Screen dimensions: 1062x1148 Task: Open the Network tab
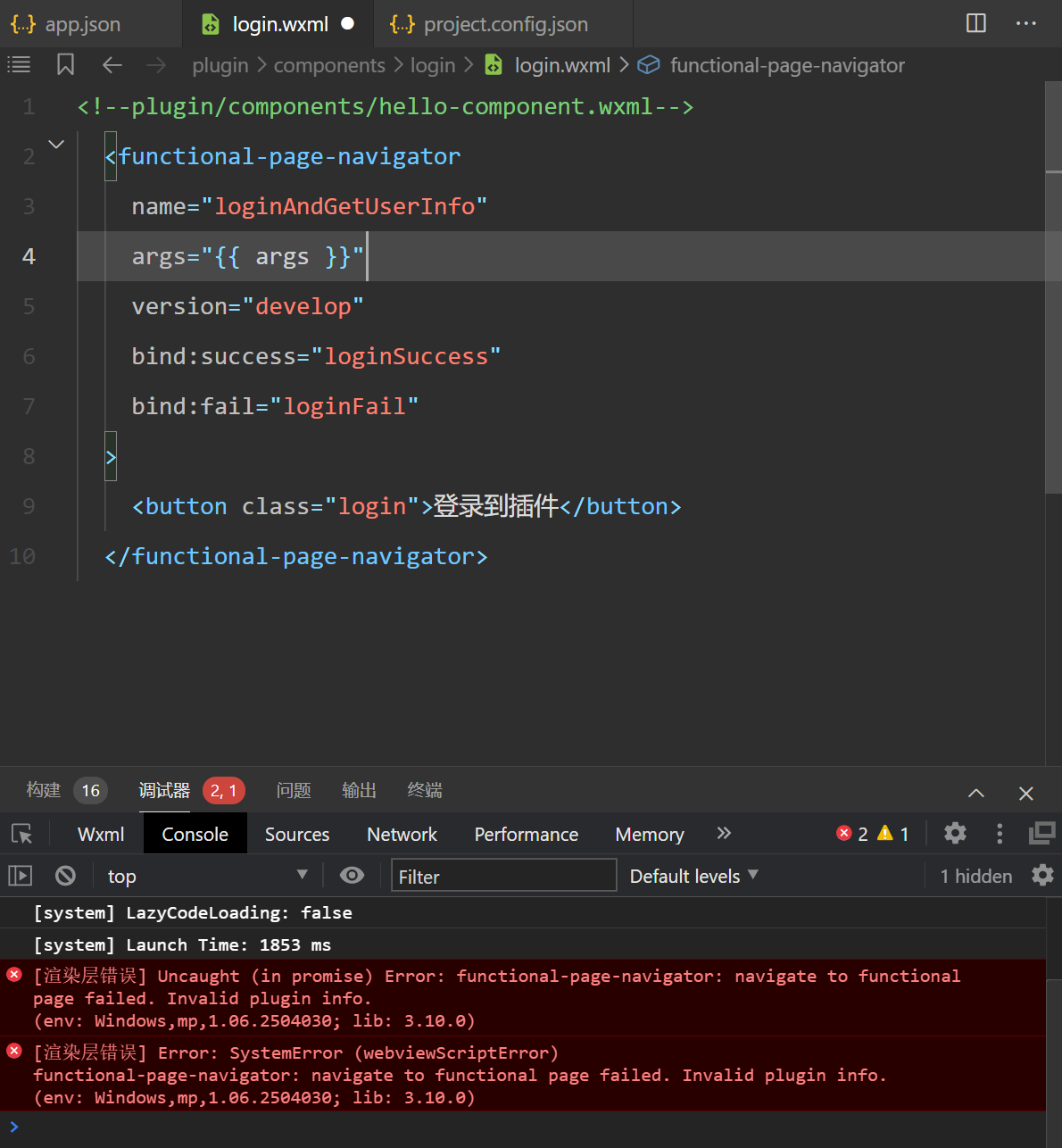pyautogui.click(x=402, y=835)
